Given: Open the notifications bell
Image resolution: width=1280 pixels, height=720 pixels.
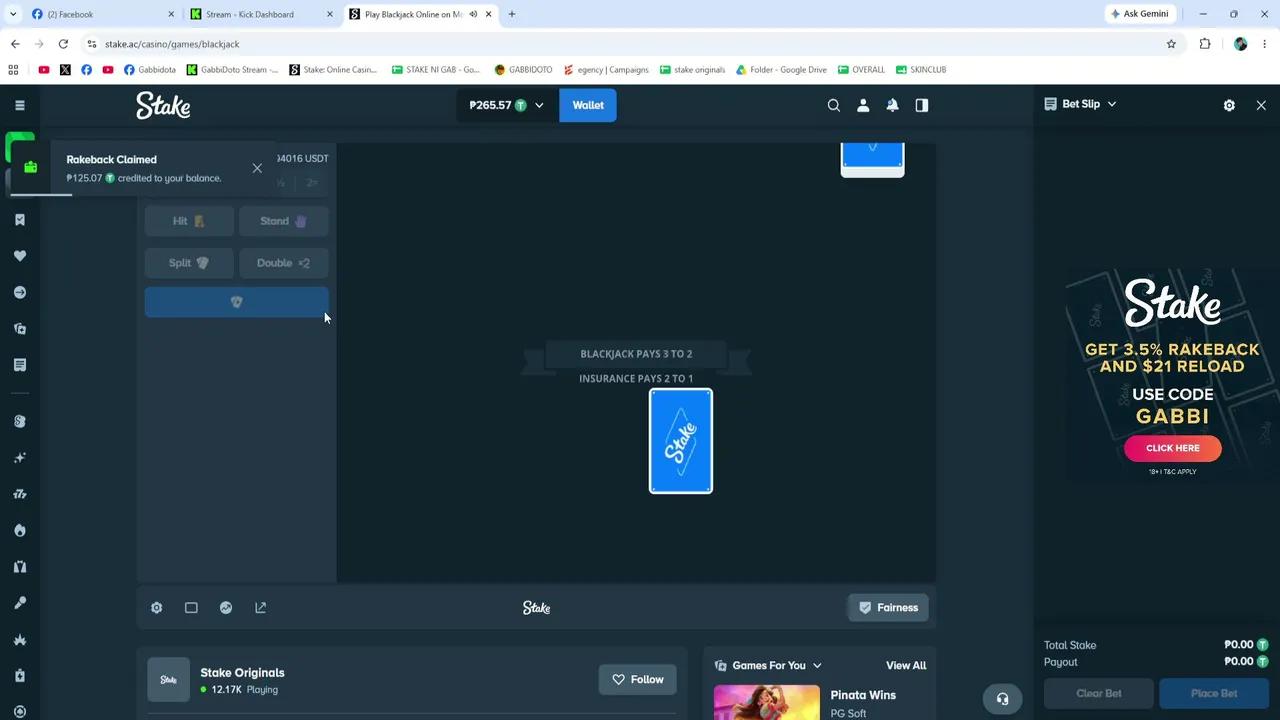Looking at the screenshot, I should pyautogui.click(x=892, y=105).
